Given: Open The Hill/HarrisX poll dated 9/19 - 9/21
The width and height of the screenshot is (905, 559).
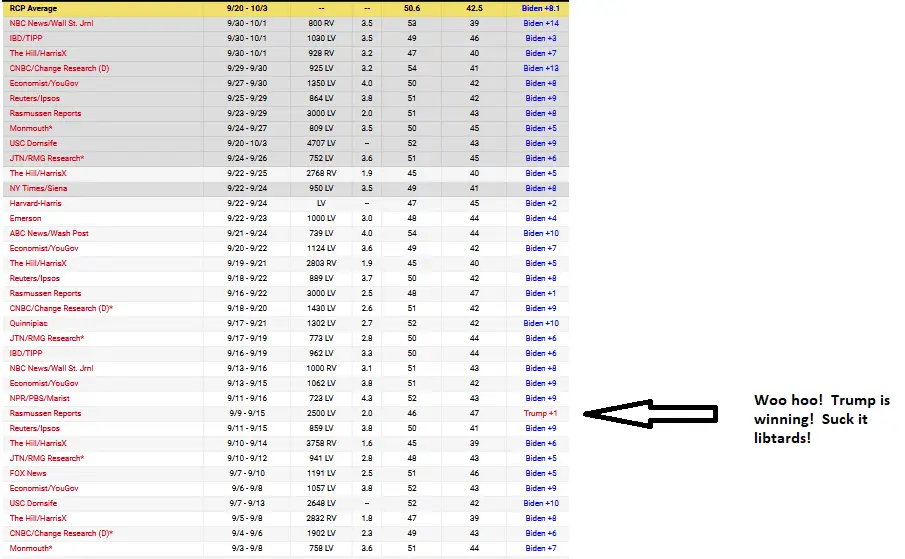Looking at the screenshot, I should [38, 263].
